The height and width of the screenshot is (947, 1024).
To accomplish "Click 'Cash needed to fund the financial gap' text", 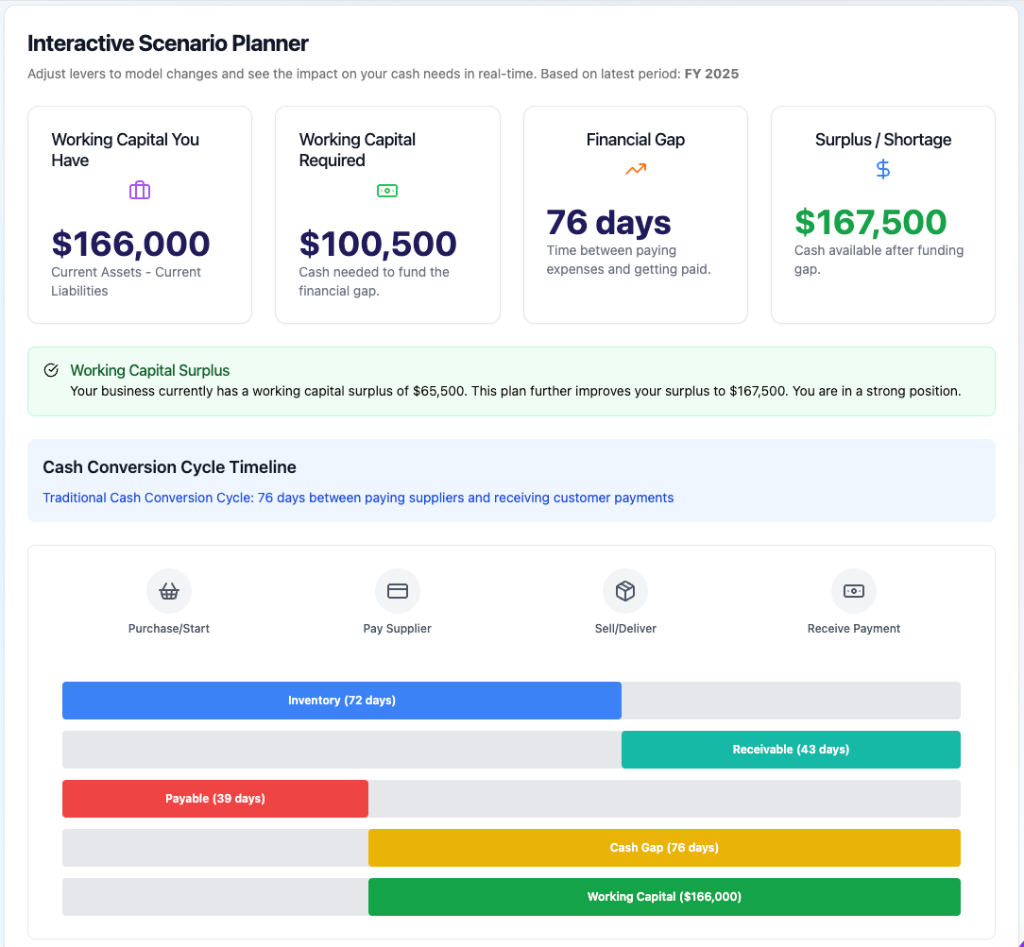I will tap(374, 281).
